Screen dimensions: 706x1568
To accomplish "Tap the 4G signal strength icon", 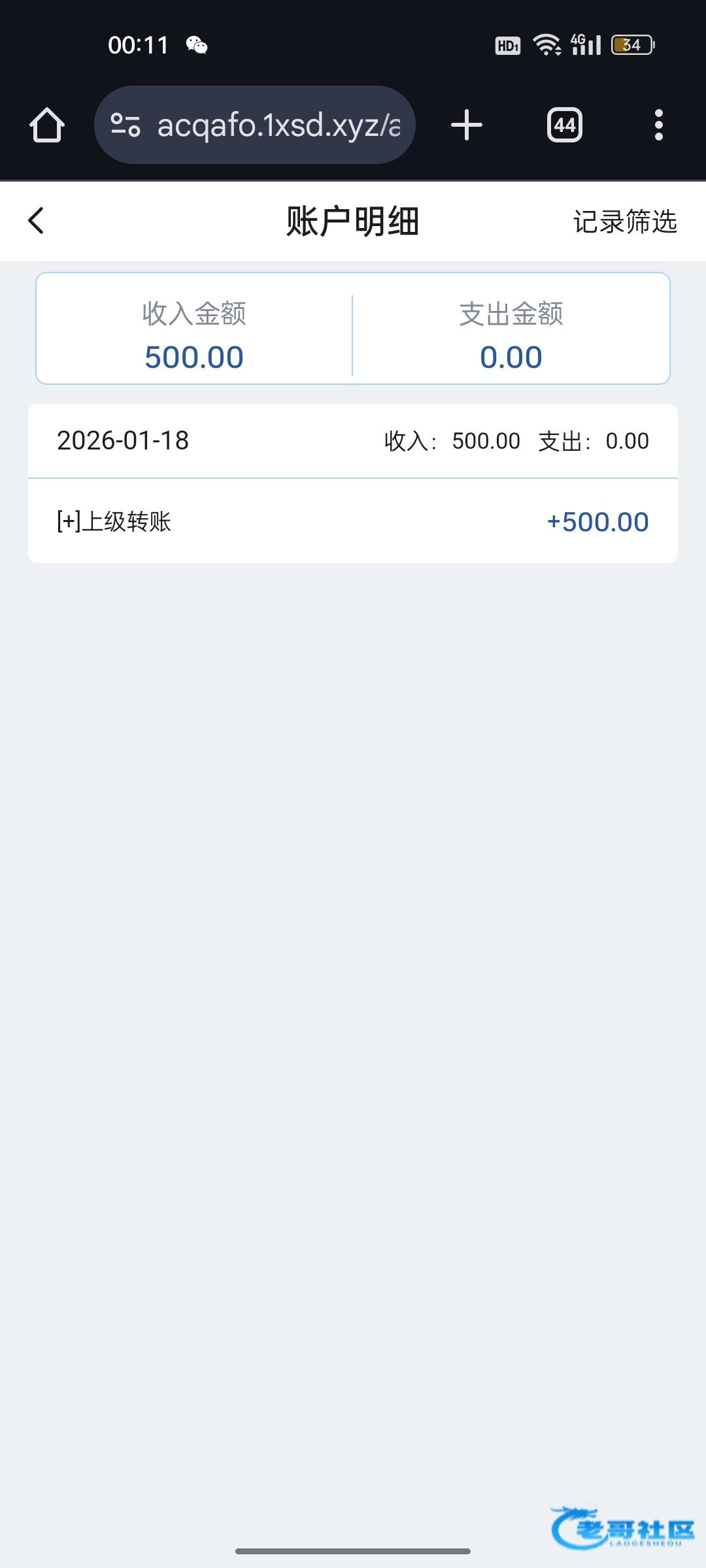I will click(x=586, y=45).
